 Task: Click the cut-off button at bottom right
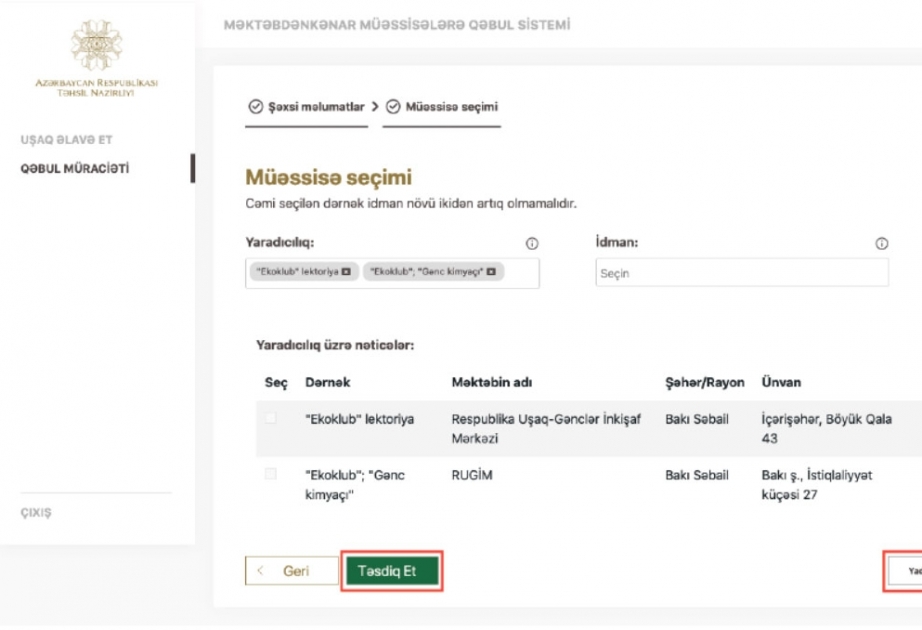click(905, 571)
